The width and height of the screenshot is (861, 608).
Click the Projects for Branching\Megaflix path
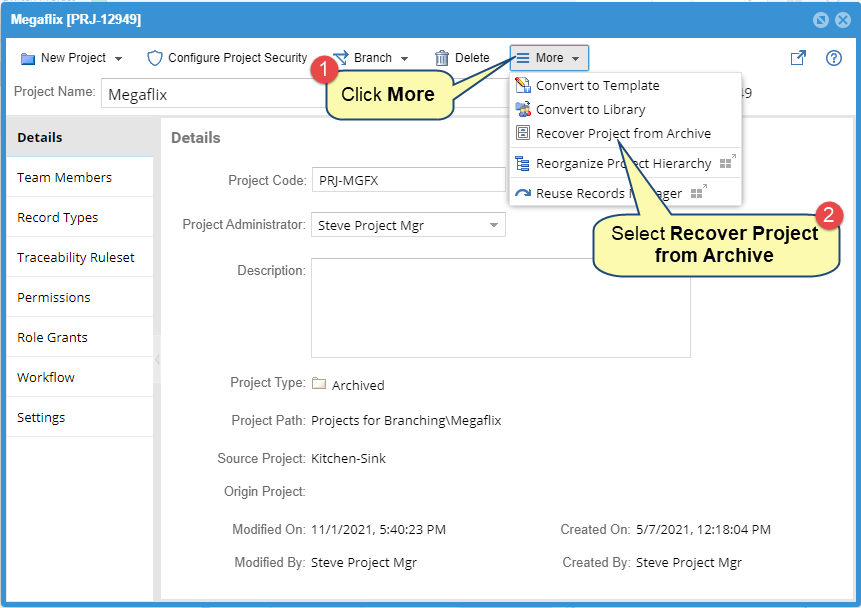coord(406,421)
